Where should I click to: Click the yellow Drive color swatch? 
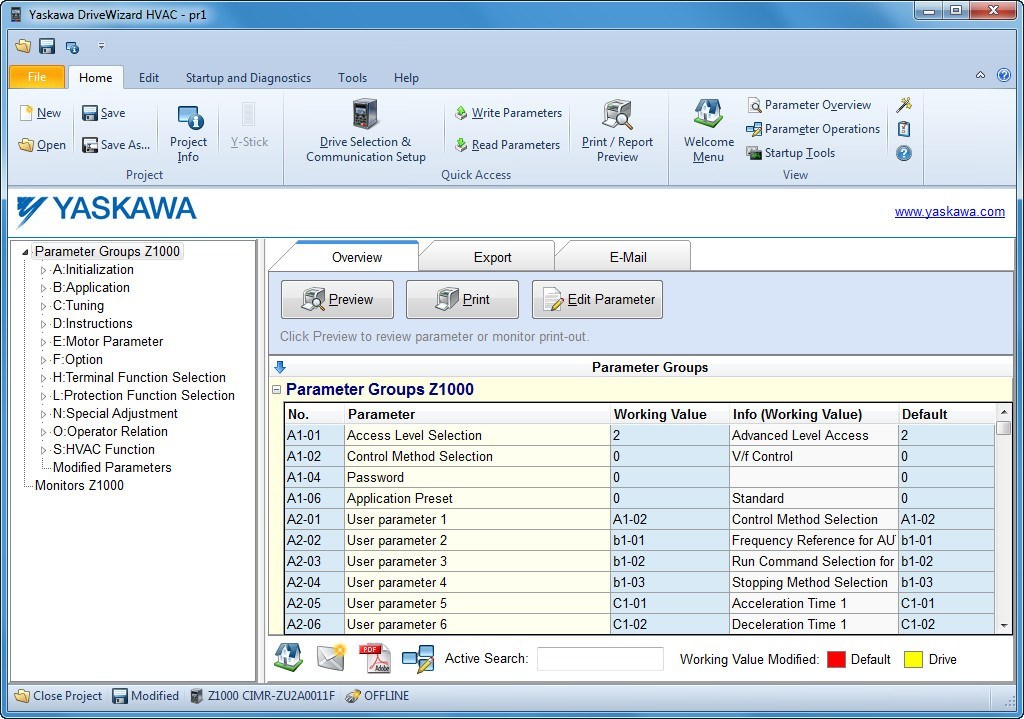pyautogui.click(x=914, y=659)
